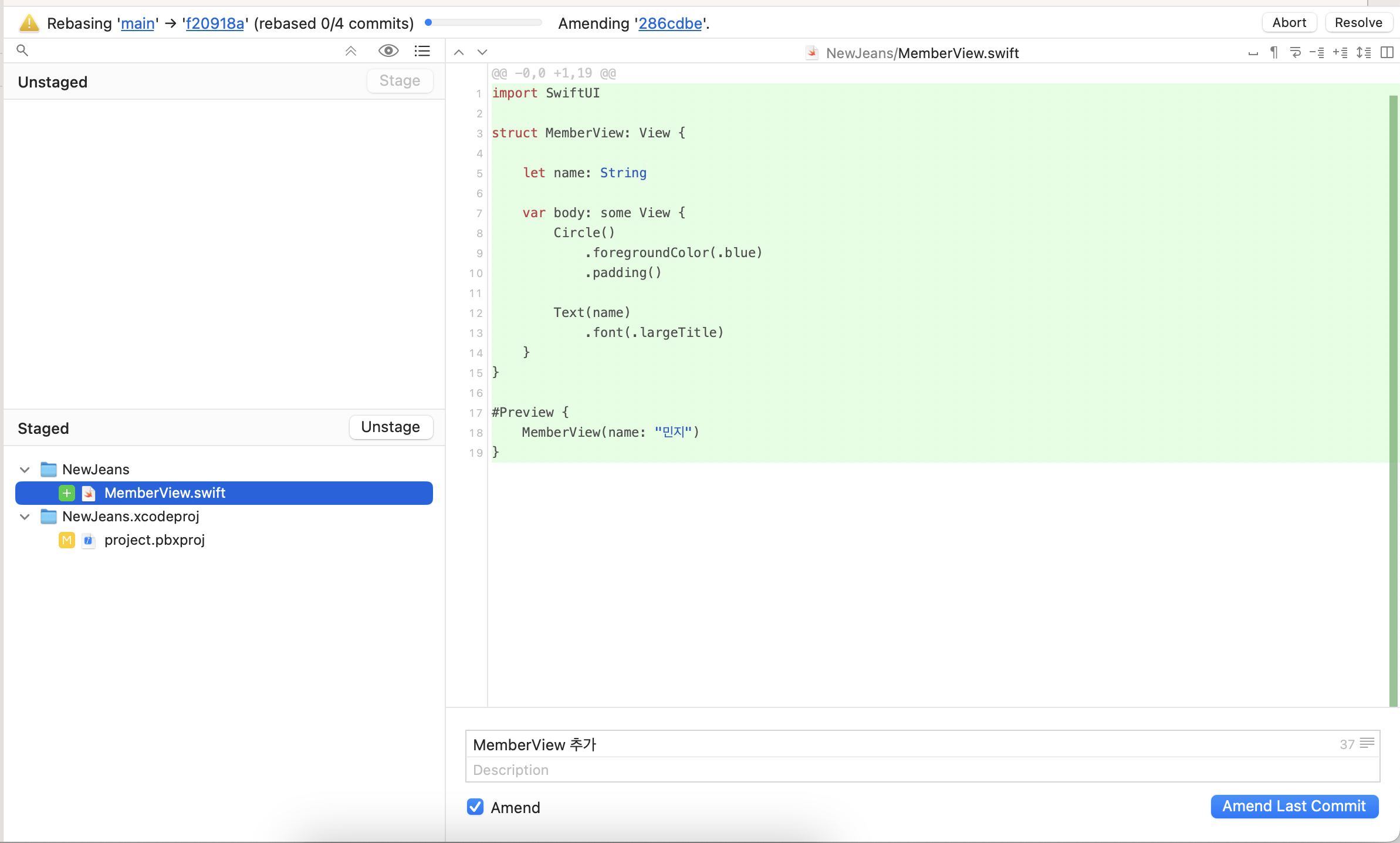Select the staged MemberView.swift file
Screen dimensions: 1400x843
click(x=165, y=493)
